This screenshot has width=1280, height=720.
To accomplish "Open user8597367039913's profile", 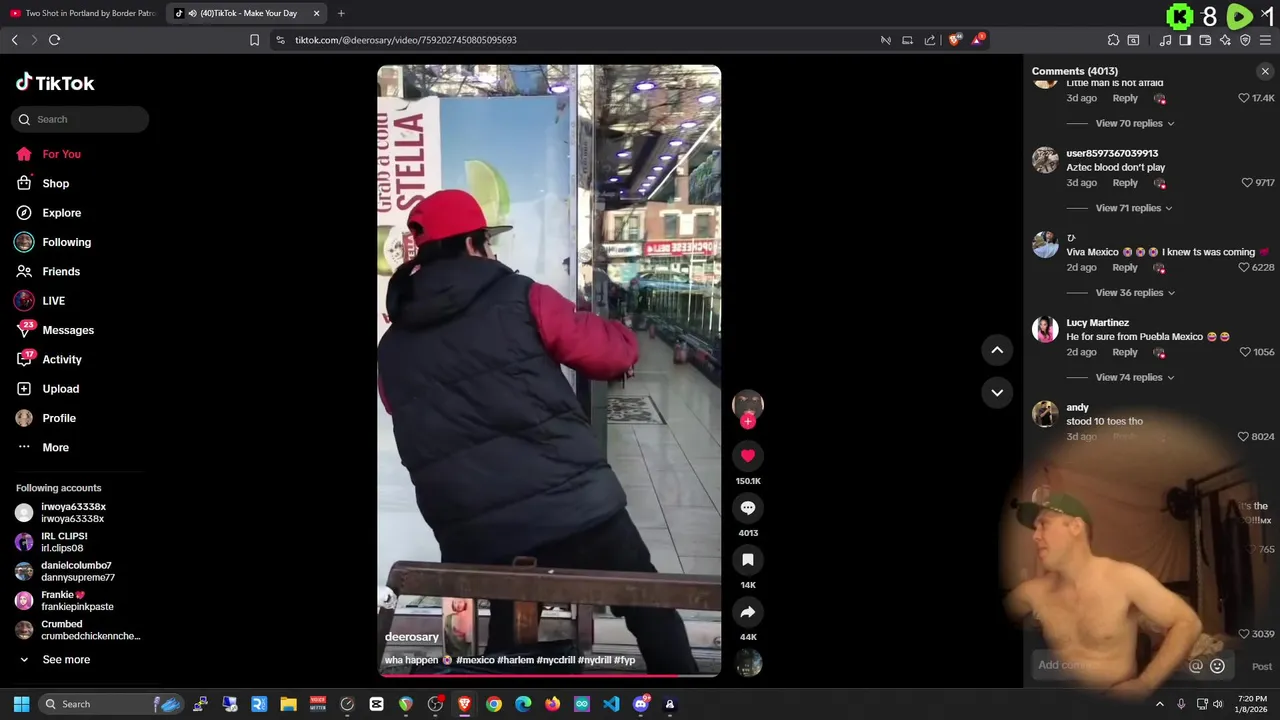I will (1112, 154).
